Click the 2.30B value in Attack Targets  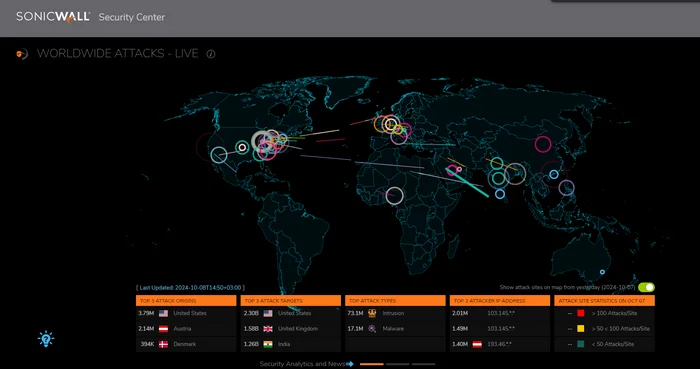point(251,313)
